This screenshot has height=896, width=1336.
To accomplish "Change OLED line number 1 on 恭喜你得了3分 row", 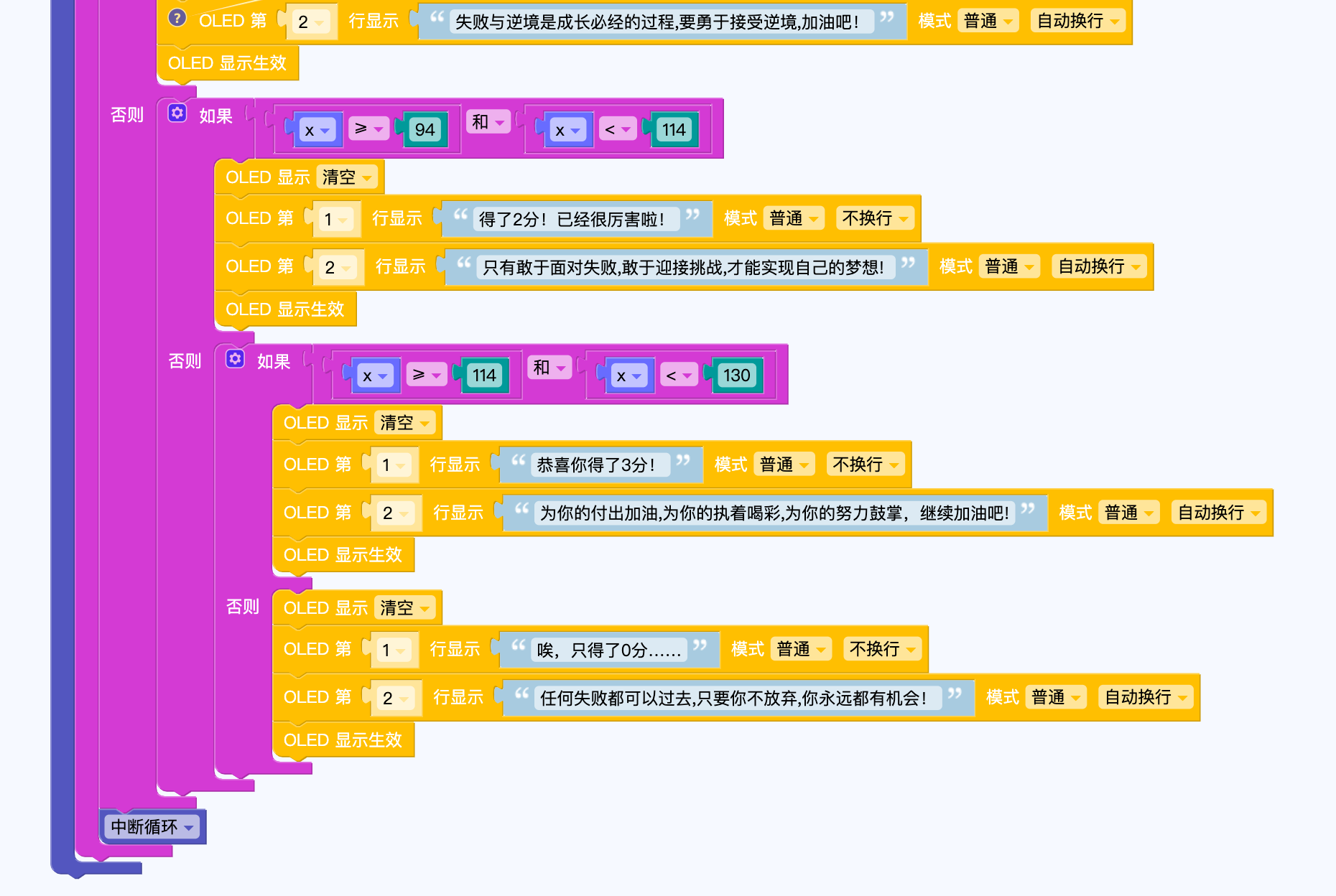I will [x=394, y=465].
